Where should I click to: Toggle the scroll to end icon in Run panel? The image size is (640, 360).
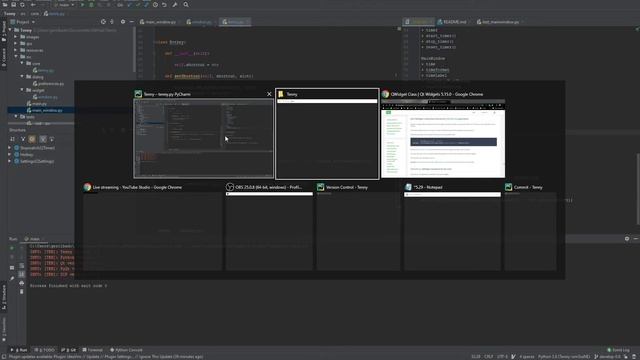[x=22, y=274]
